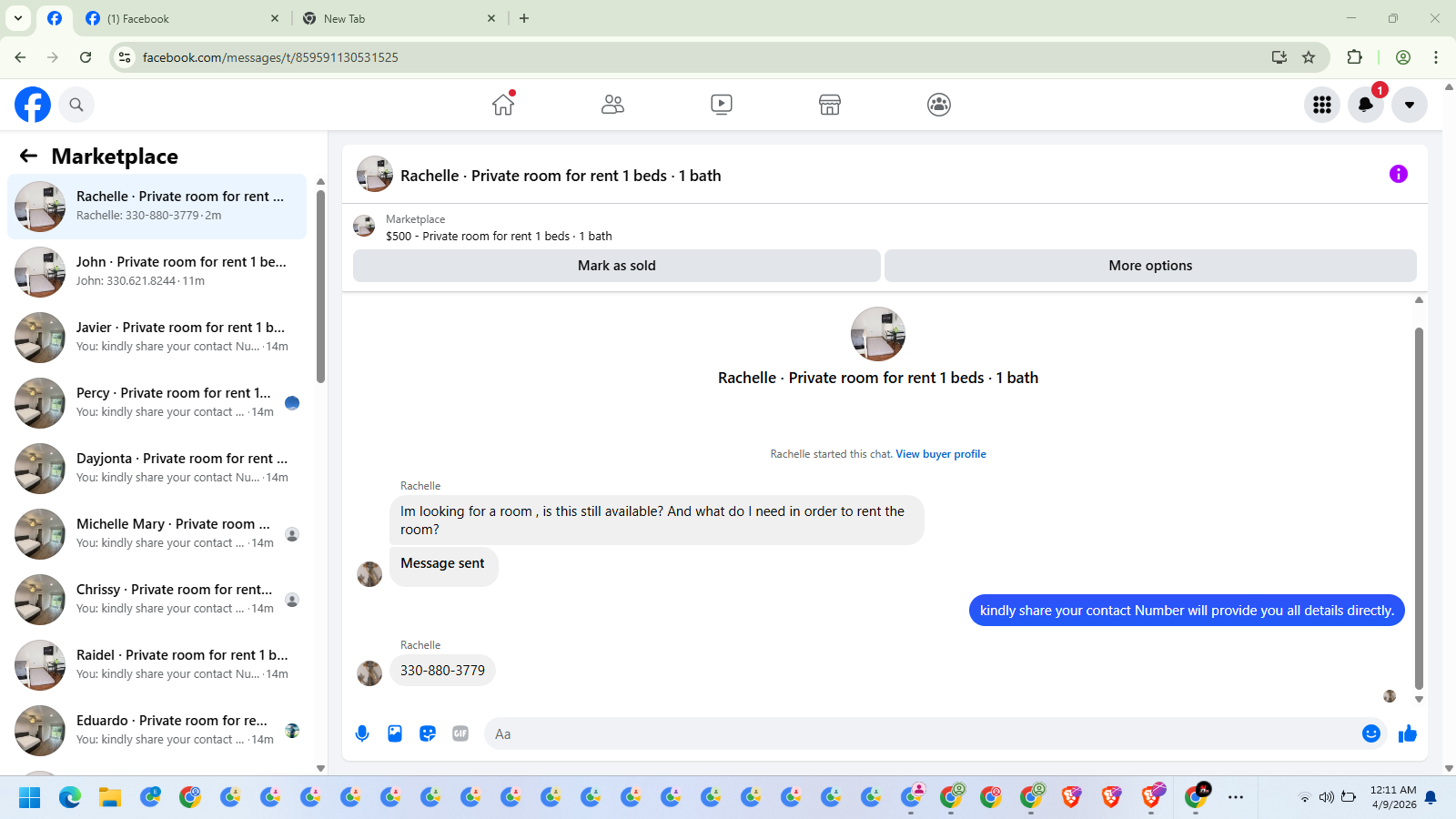Click the listing thumbnail in chat header
Image resolution: width=1456 pixels, height=819 pixels.
click(x=375, y=174)
